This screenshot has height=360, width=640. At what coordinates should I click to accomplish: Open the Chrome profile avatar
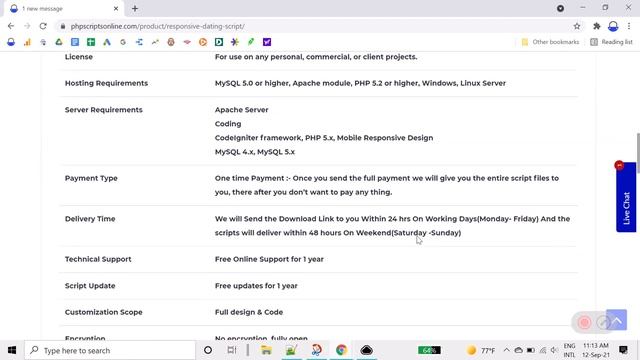613,26
